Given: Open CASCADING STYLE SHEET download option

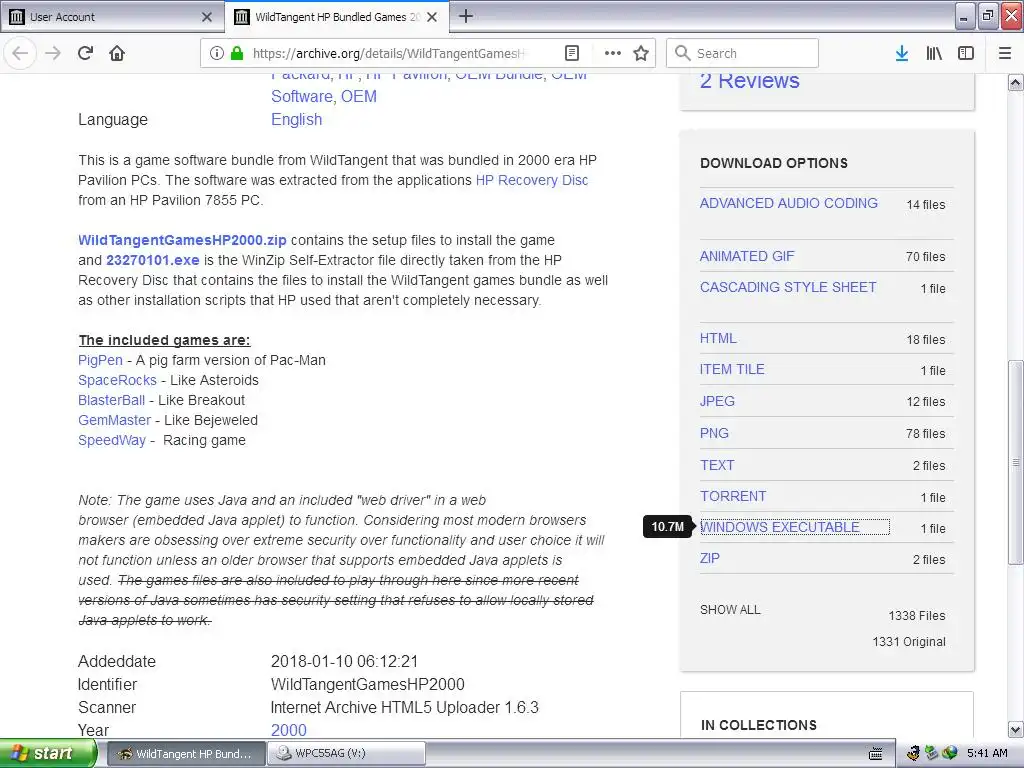Looking at the screenshot, I should point(788,287).
